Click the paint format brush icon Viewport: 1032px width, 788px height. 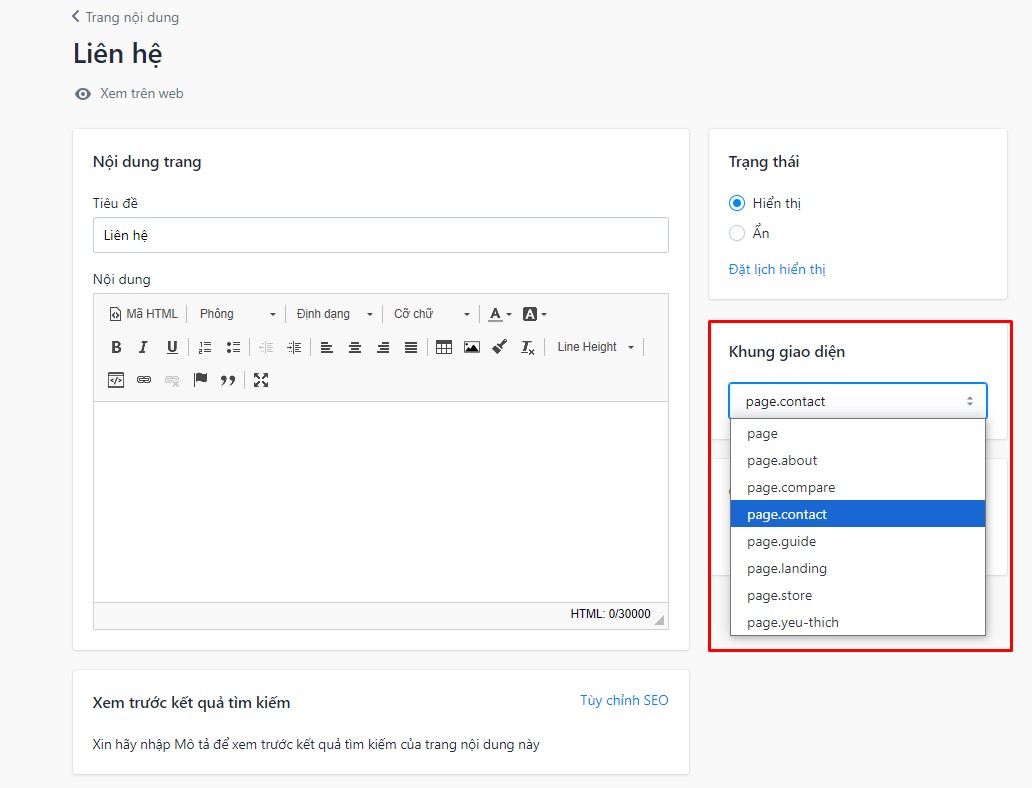pyautogui.click(x=500, y=346)
